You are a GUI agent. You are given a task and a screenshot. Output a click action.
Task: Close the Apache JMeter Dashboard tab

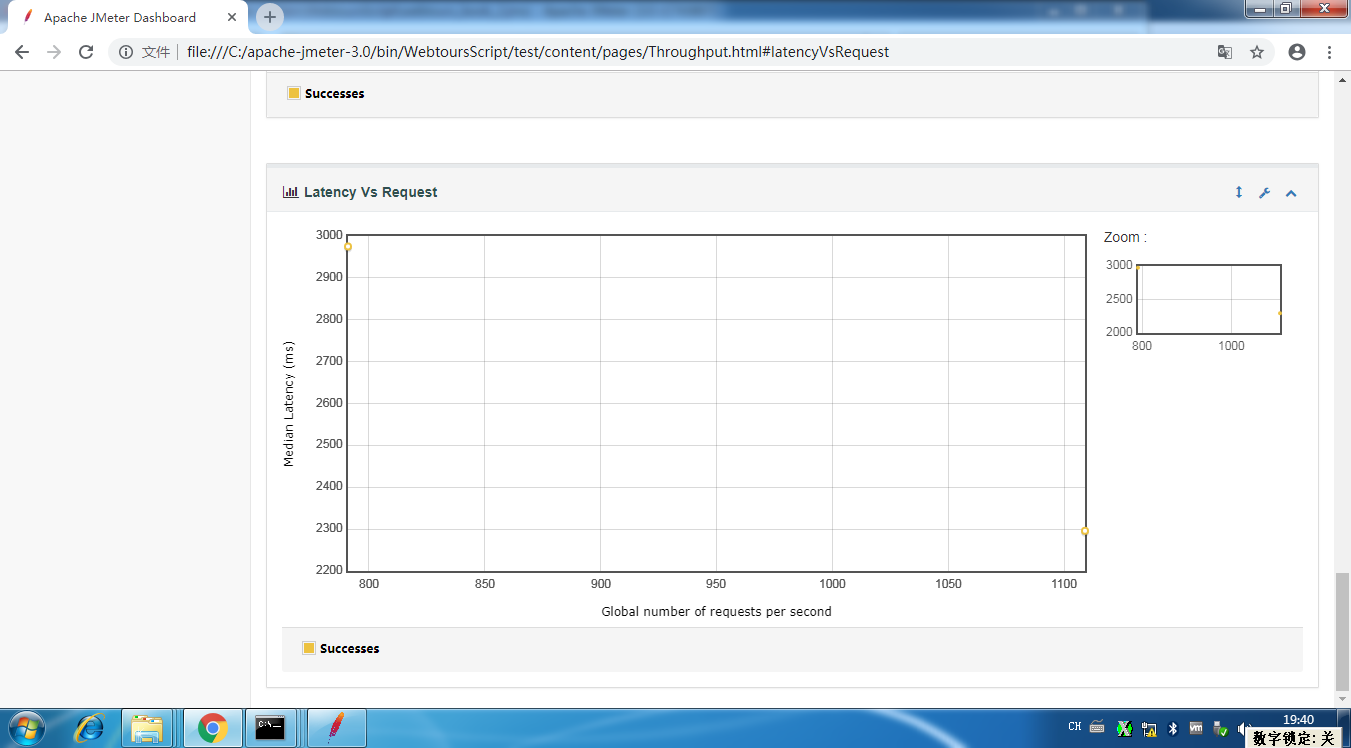pyautogui.click(x=232, y=17)
